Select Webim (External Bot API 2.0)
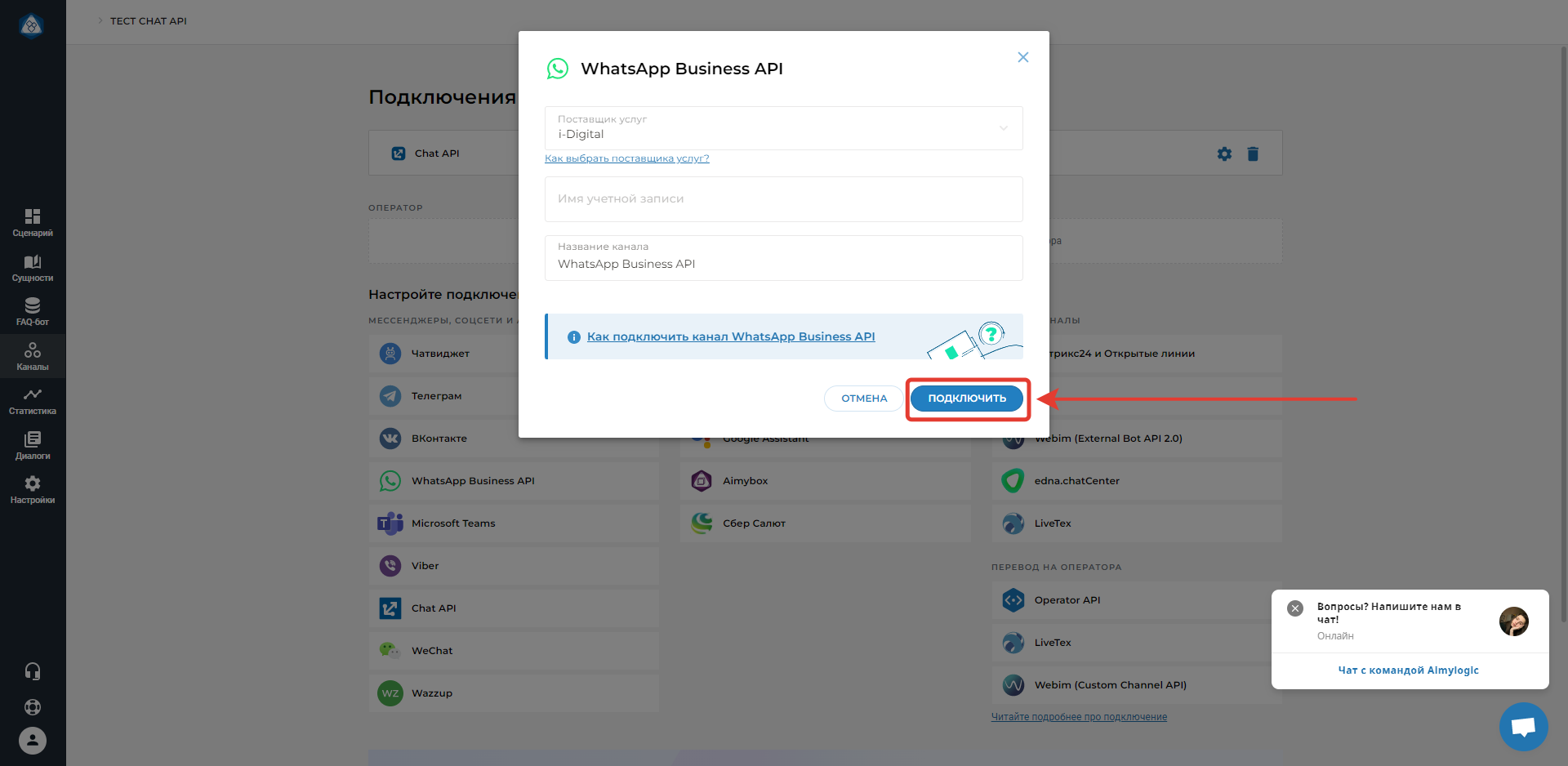 tap(1137, 439)
